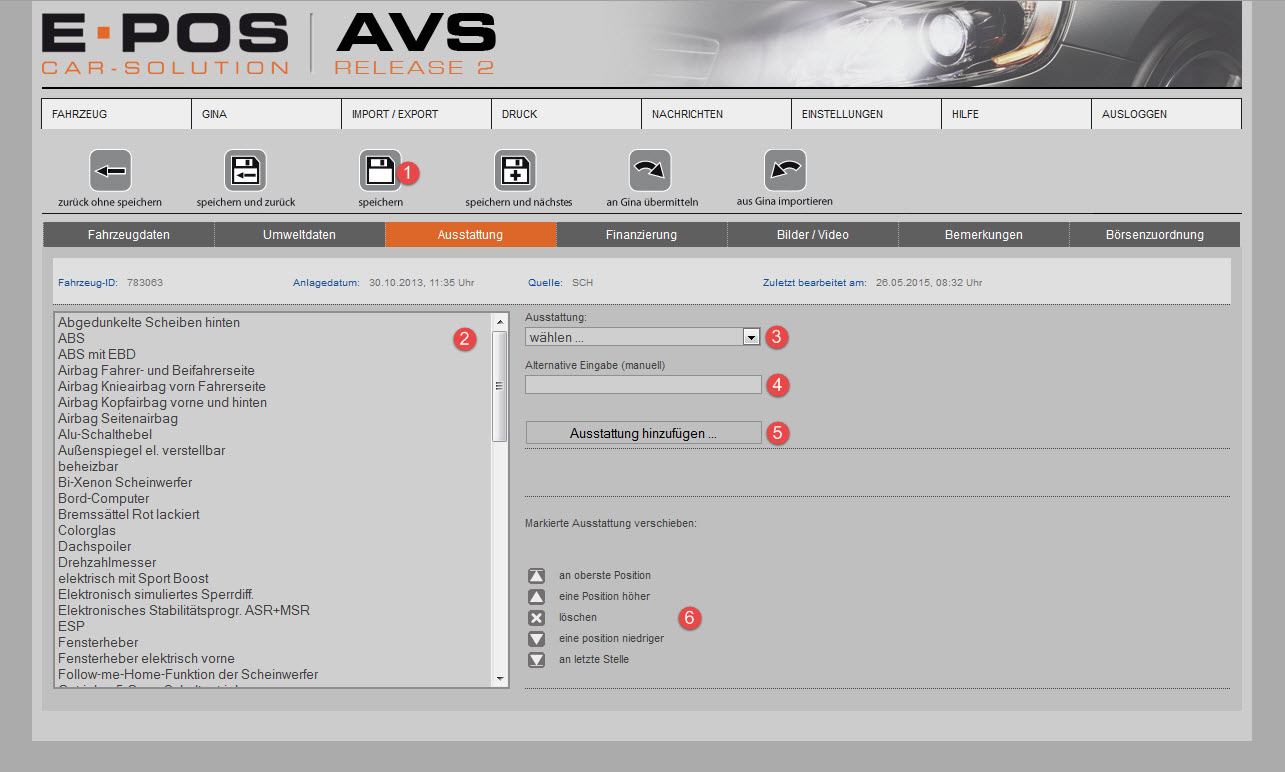This screenshot has height=772, width=1285.
Task: Click the list scrollbar up arrow
Action: click(500, 321)
